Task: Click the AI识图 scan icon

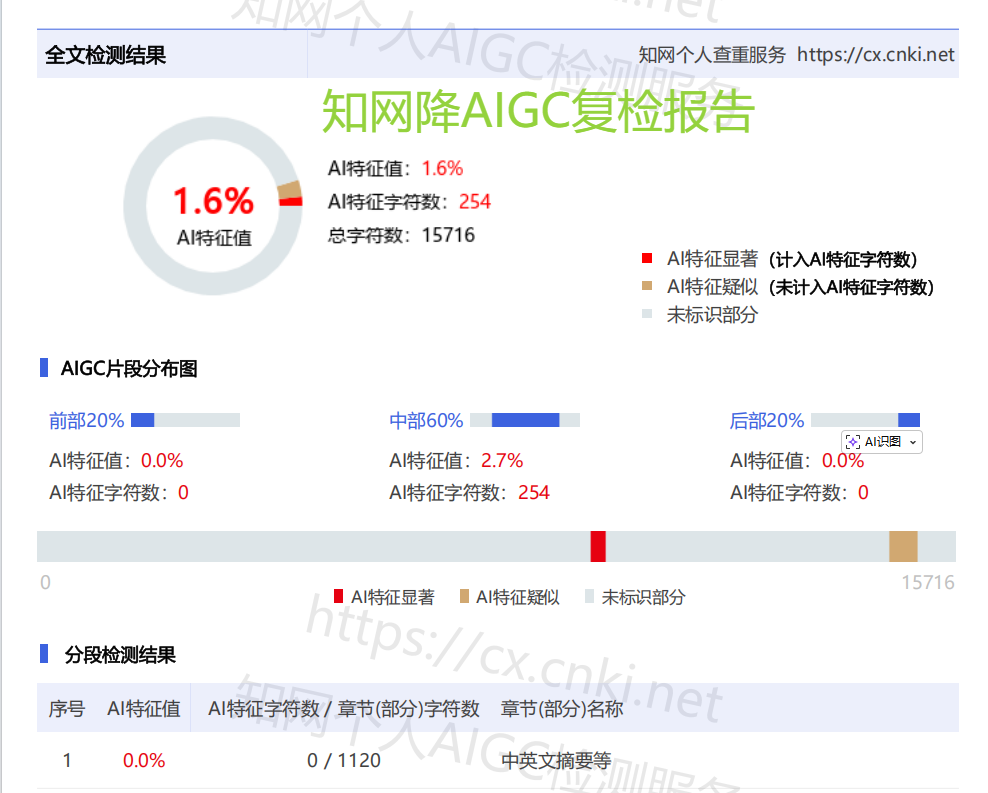Action: coord(853,442)
